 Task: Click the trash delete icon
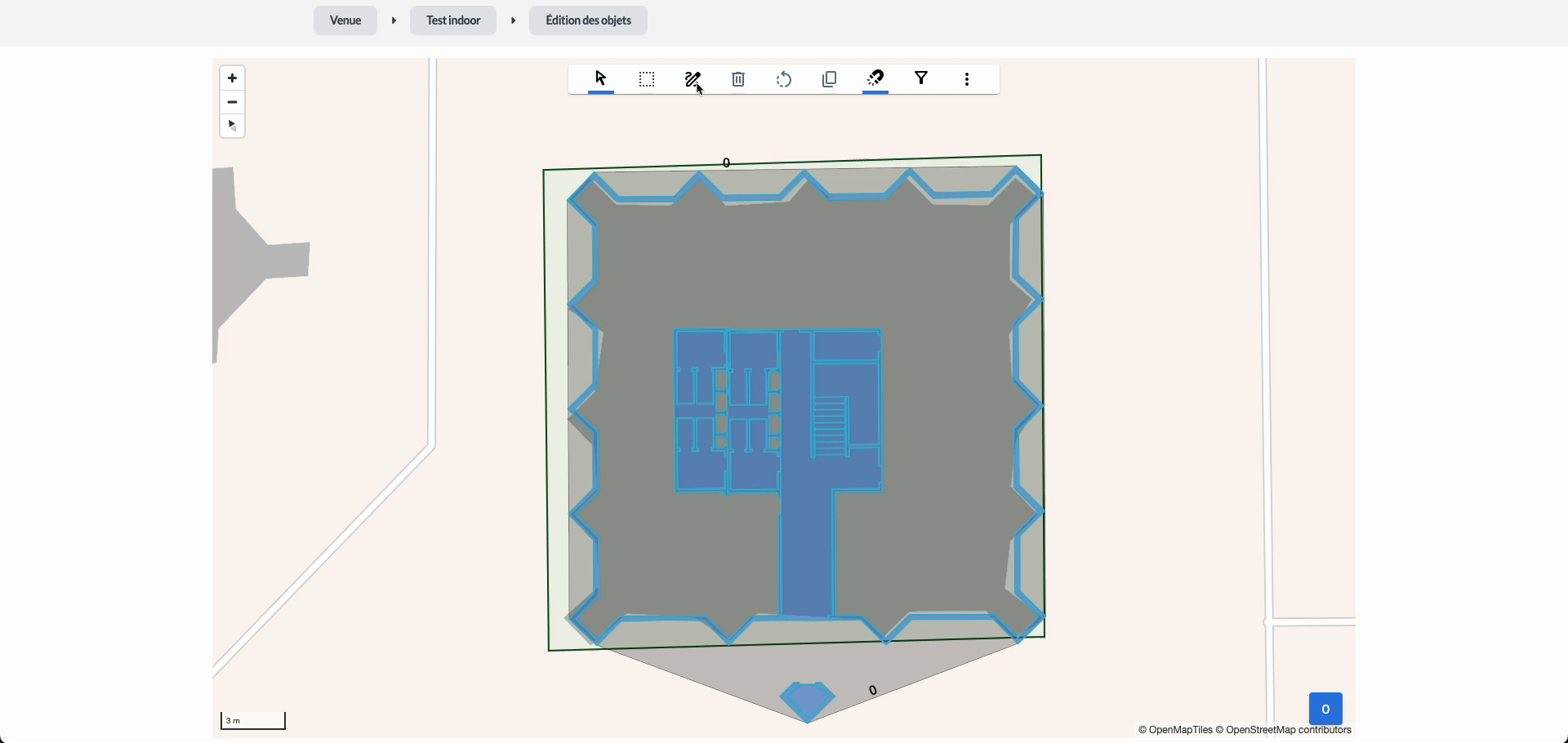738,79
